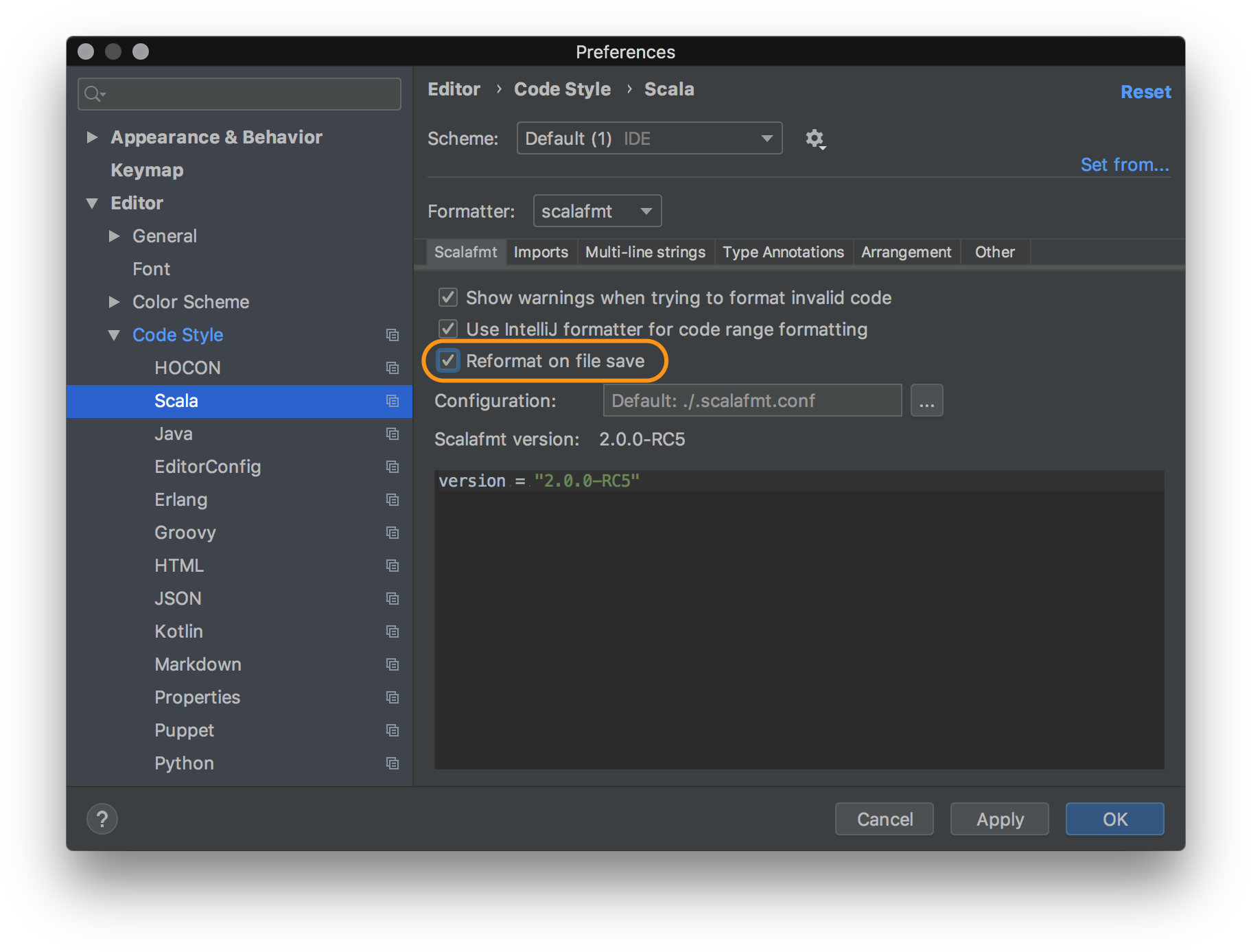This screenshot has width=1251, height=952.
Task: Open the Multi-line strings tab
Action: [x=645, y=252]
